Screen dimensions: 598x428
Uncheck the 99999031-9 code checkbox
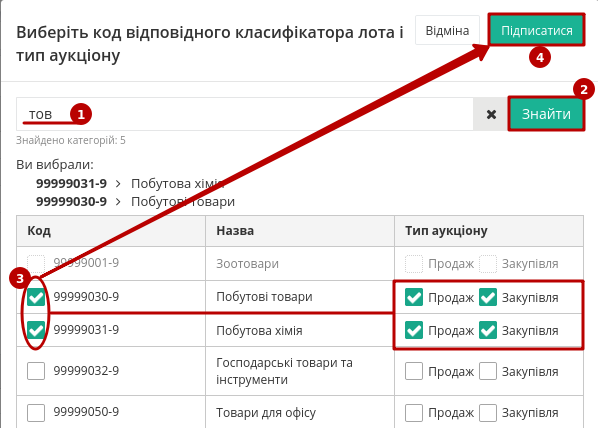click(x=36, y=330)
